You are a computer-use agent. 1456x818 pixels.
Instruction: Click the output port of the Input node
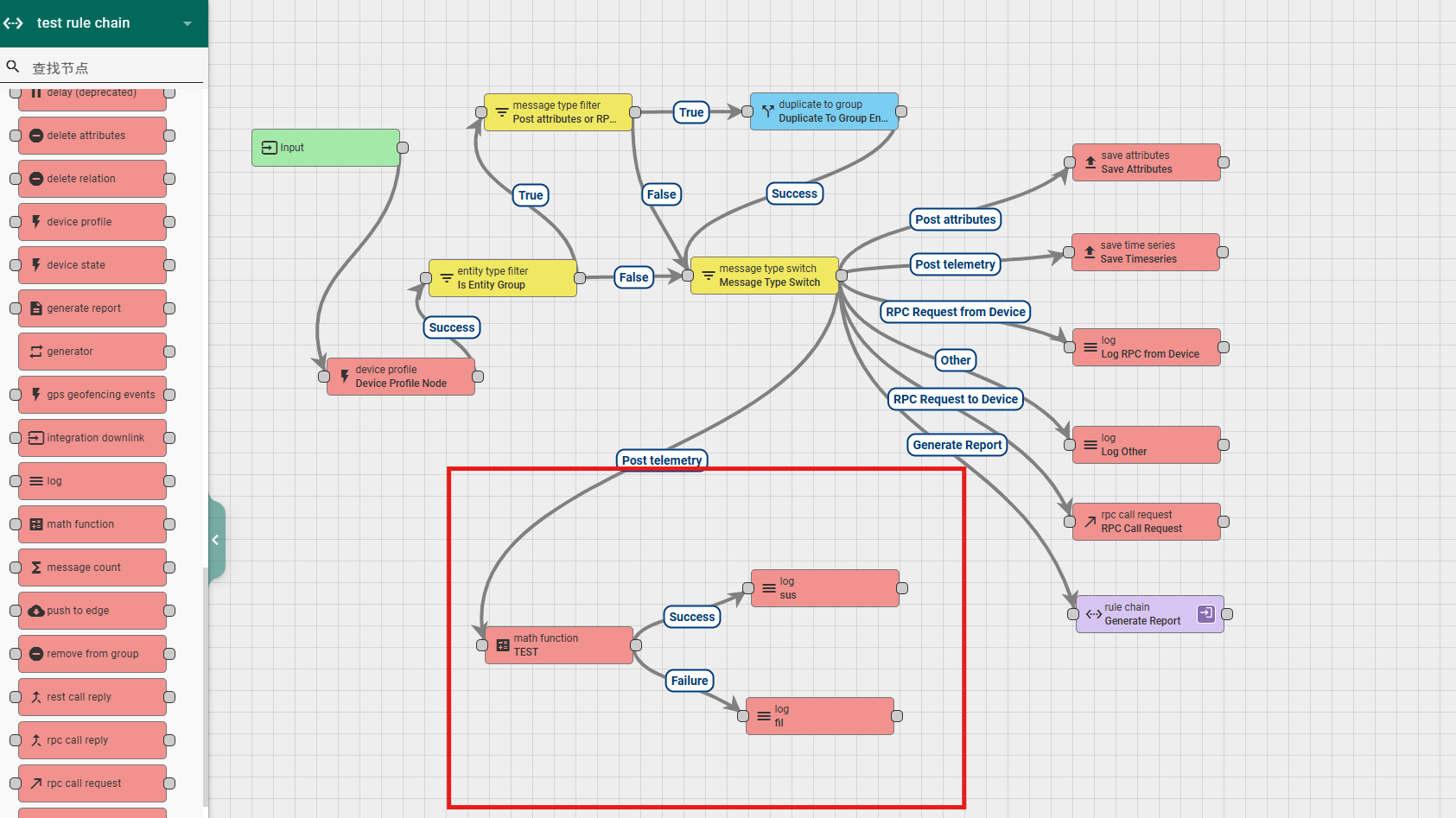[x=403, y=148]
